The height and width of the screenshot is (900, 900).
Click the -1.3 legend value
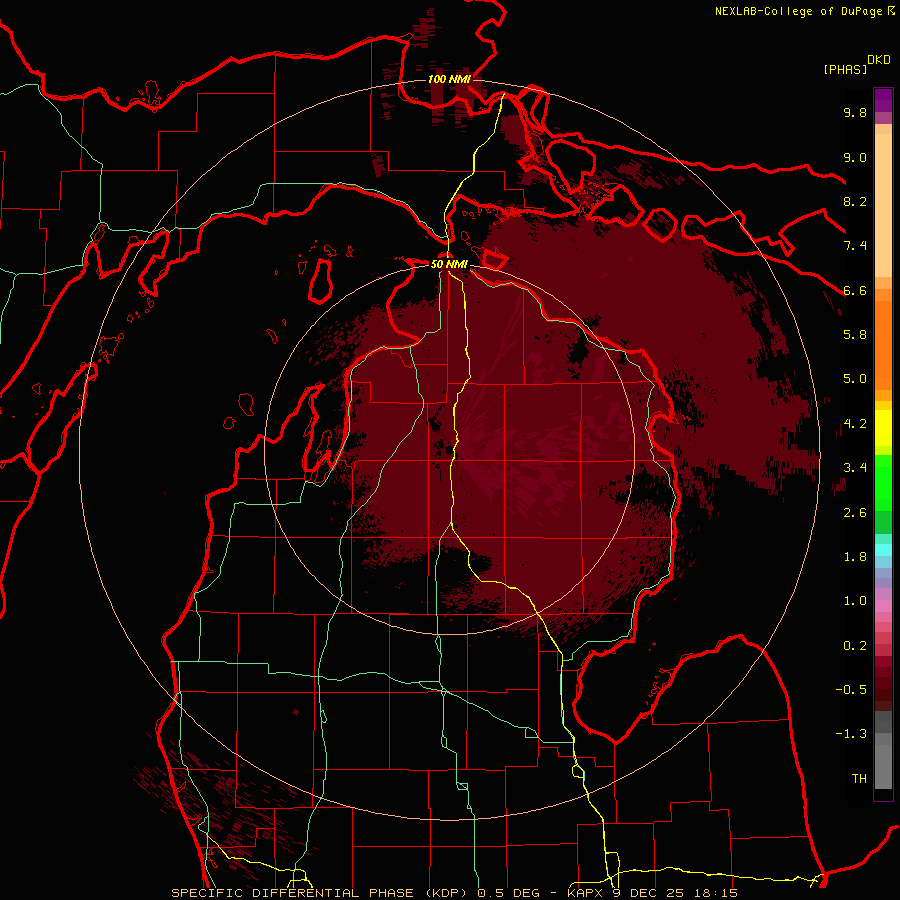[851, 734]
